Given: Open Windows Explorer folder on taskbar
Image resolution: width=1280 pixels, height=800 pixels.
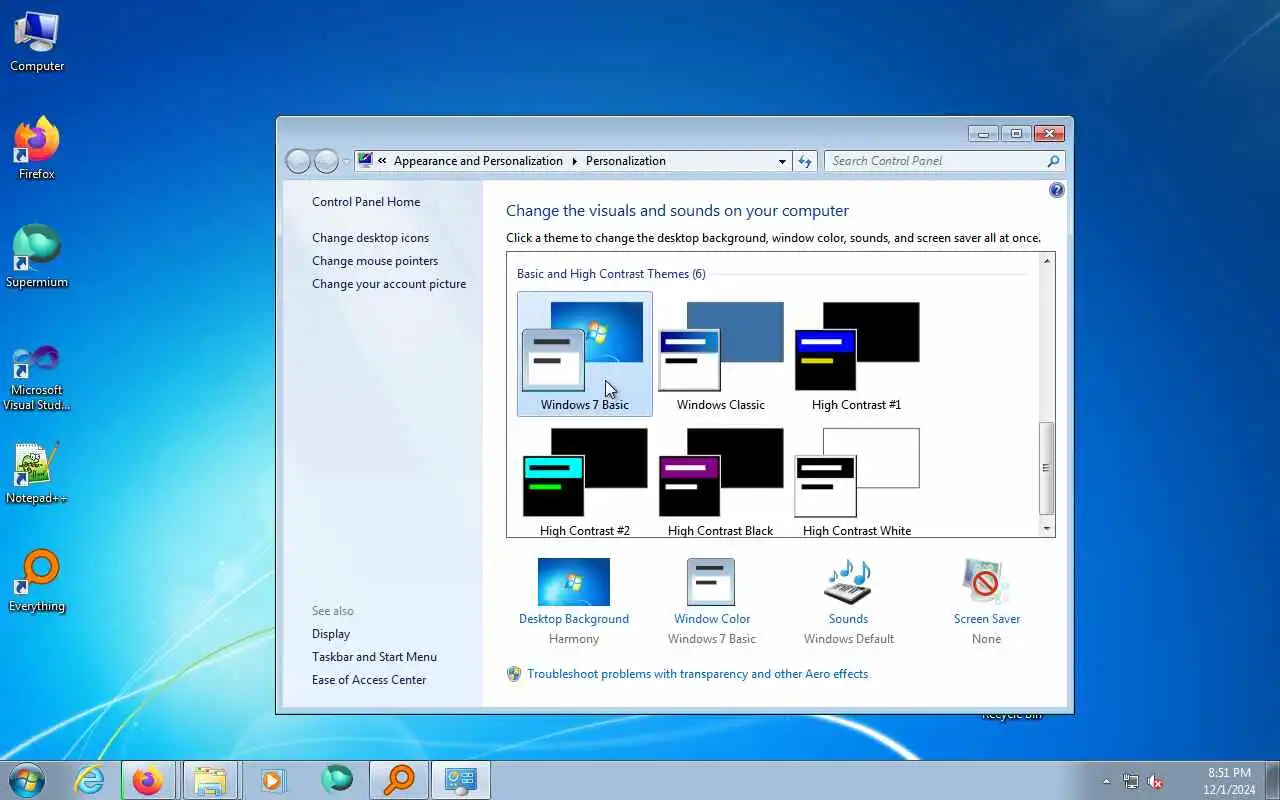Looking at the screenshot, I should point(210,780).
